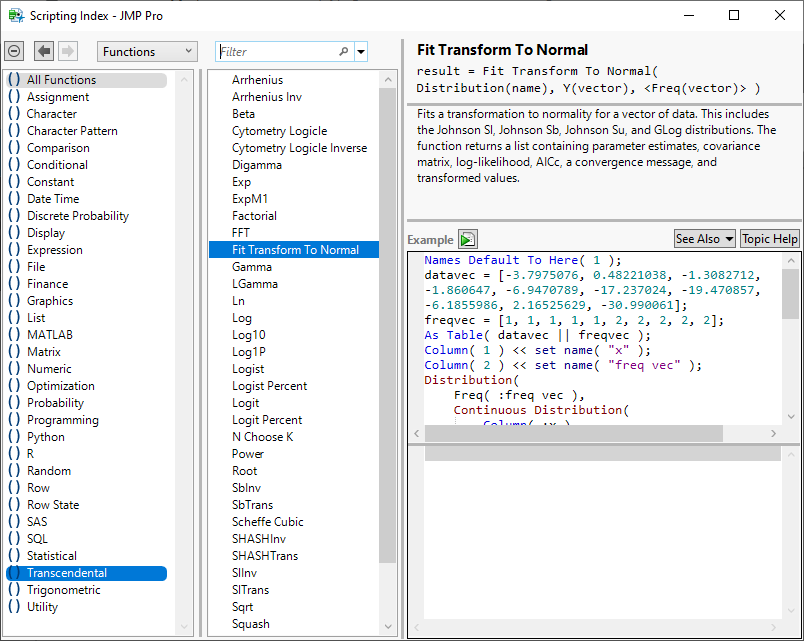804x641 pixels.
Task: Click the example code horizontal scrollbar
Action: click(573, 434)
